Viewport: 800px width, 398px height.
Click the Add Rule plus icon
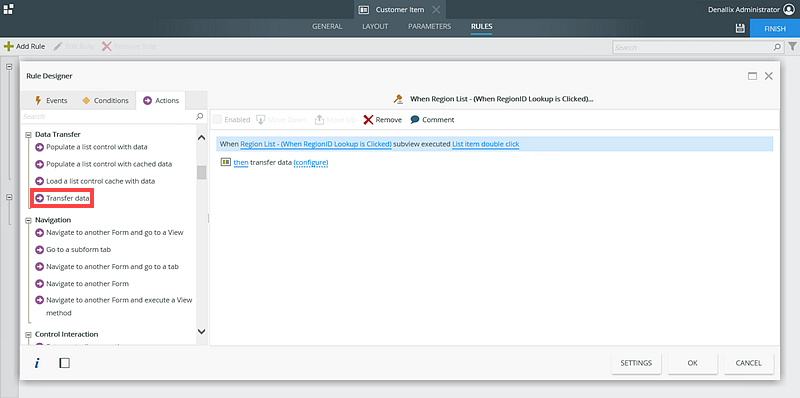[9, 46]
